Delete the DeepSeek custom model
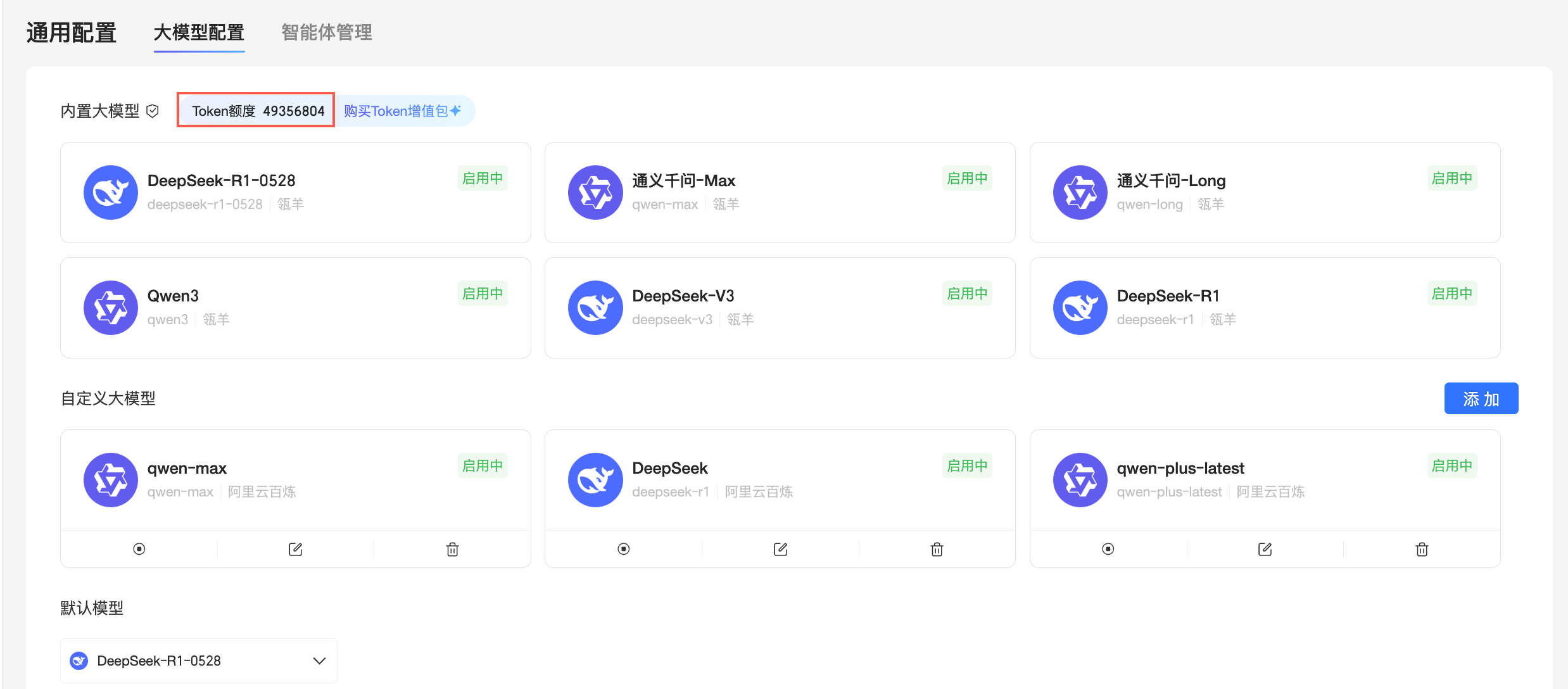This screenshot has height=689, width=1568. 937,549
